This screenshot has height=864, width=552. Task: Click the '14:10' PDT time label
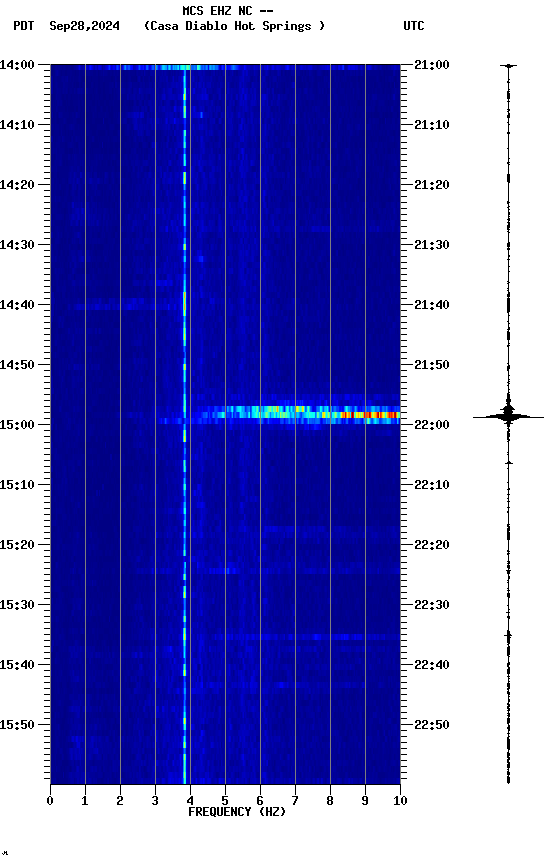(x=17, y=125)
